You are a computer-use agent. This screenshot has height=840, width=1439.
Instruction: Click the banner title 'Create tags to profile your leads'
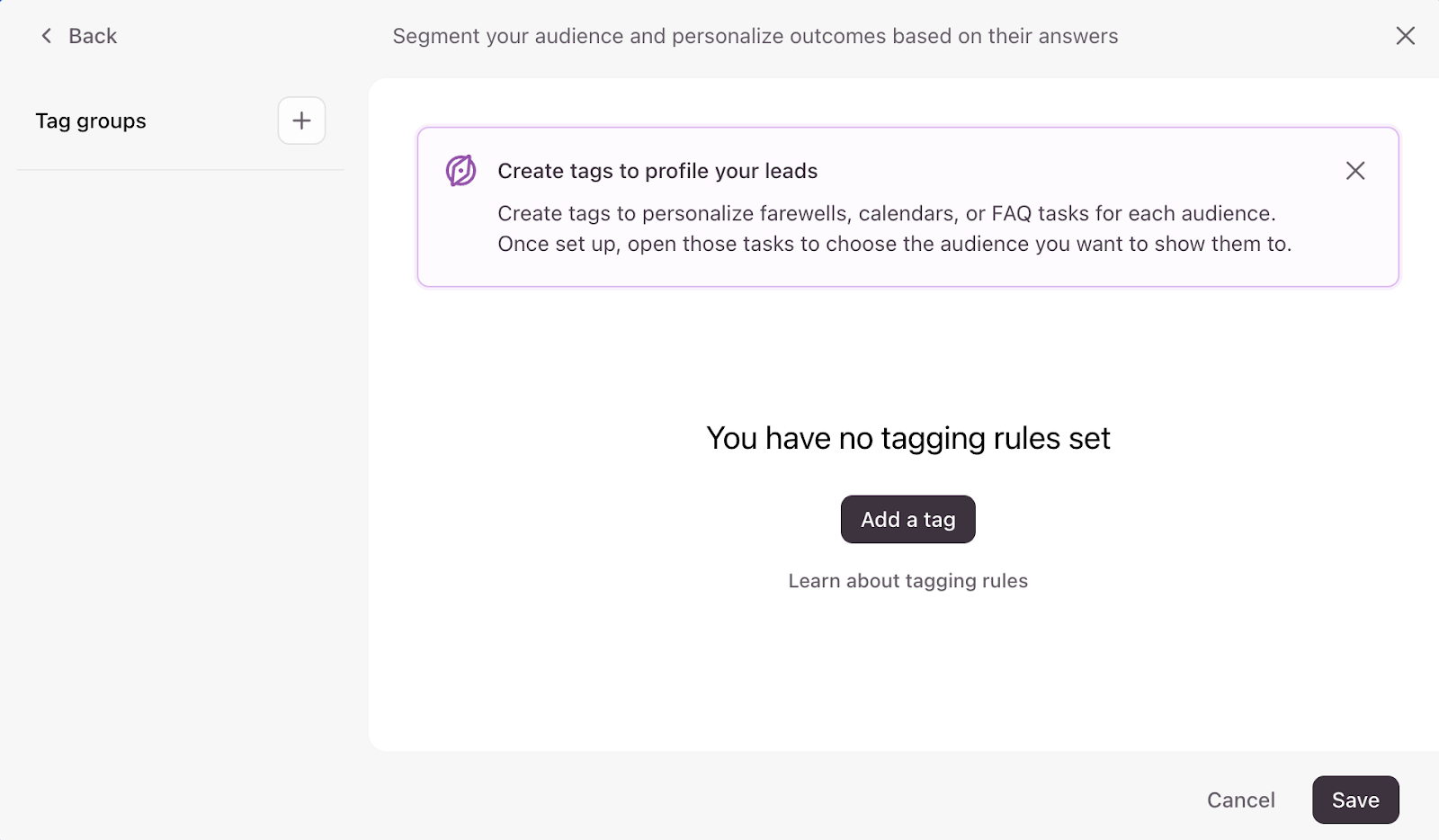[x=657, y=171]
